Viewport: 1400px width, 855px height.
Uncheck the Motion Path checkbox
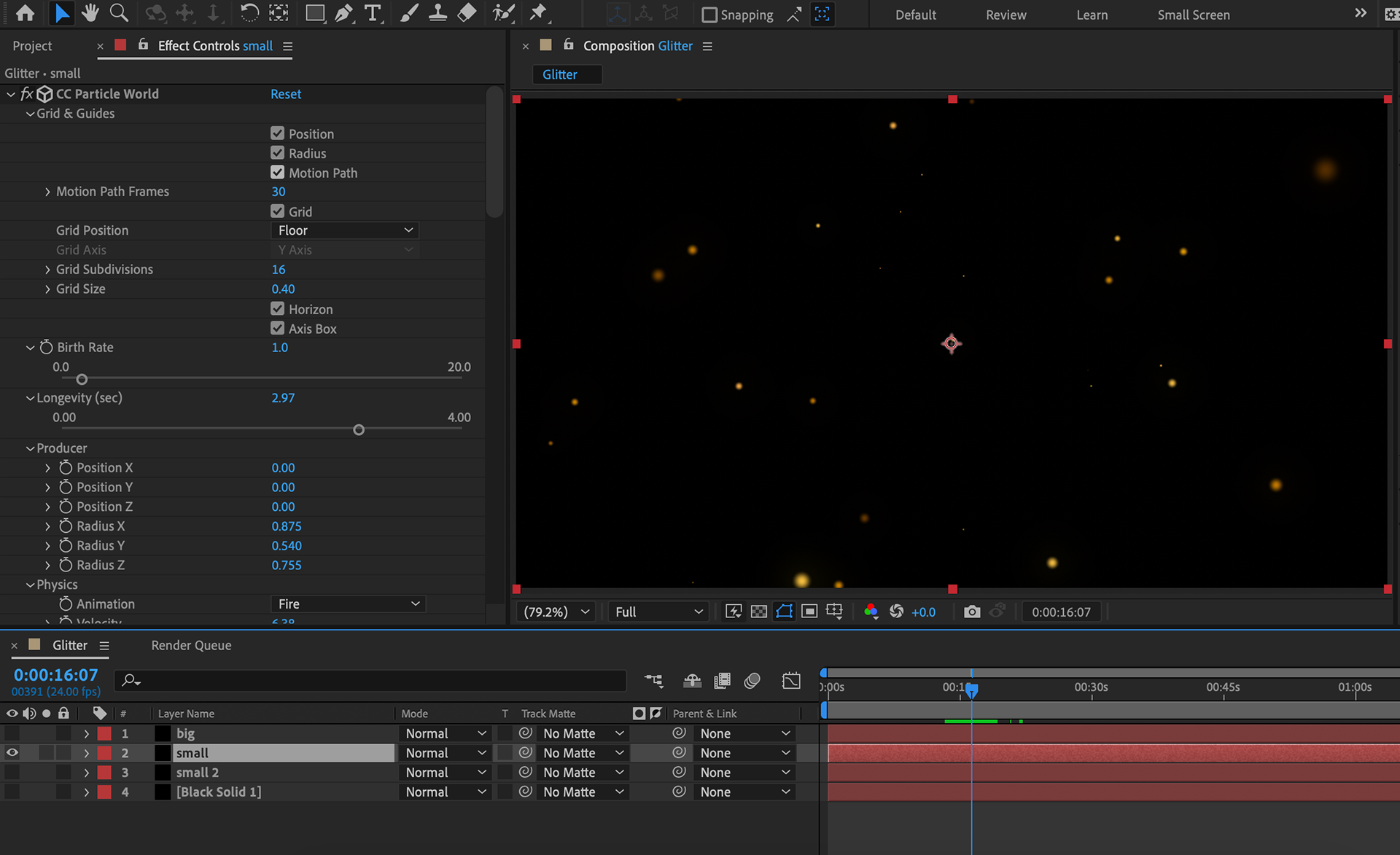(x=277, y=173)
